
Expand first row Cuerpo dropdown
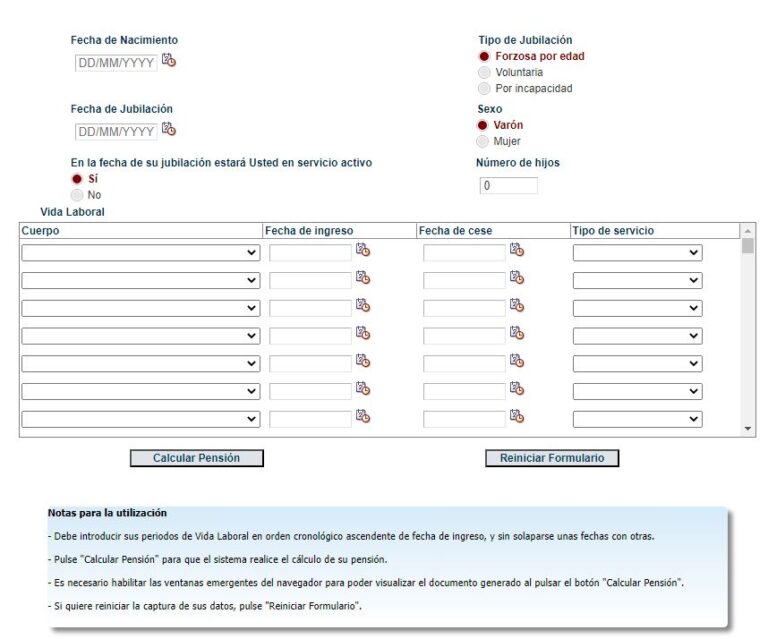tap(141, 253)
